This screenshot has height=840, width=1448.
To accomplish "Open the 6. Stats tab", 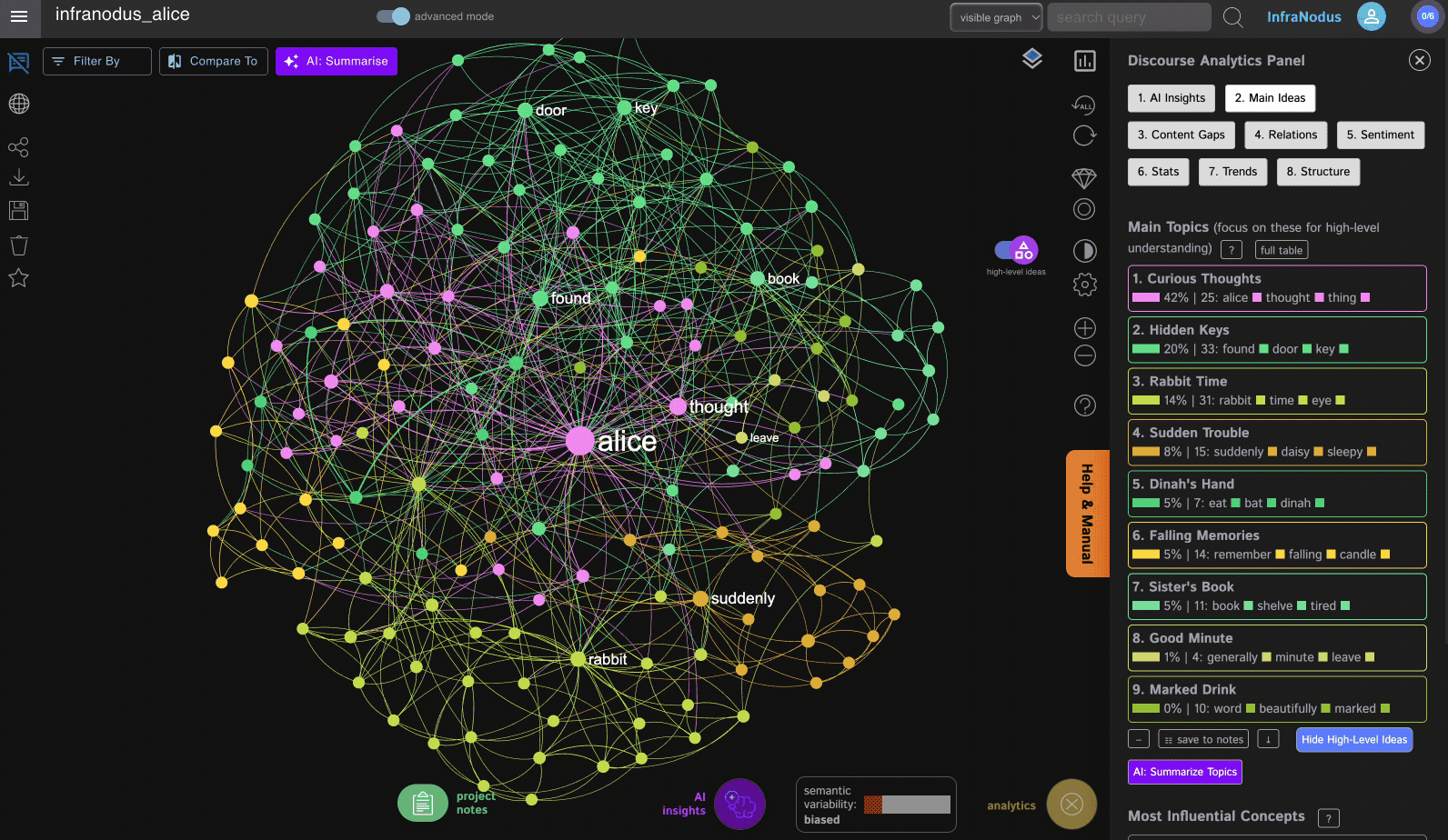I will tap(1158, 171).
